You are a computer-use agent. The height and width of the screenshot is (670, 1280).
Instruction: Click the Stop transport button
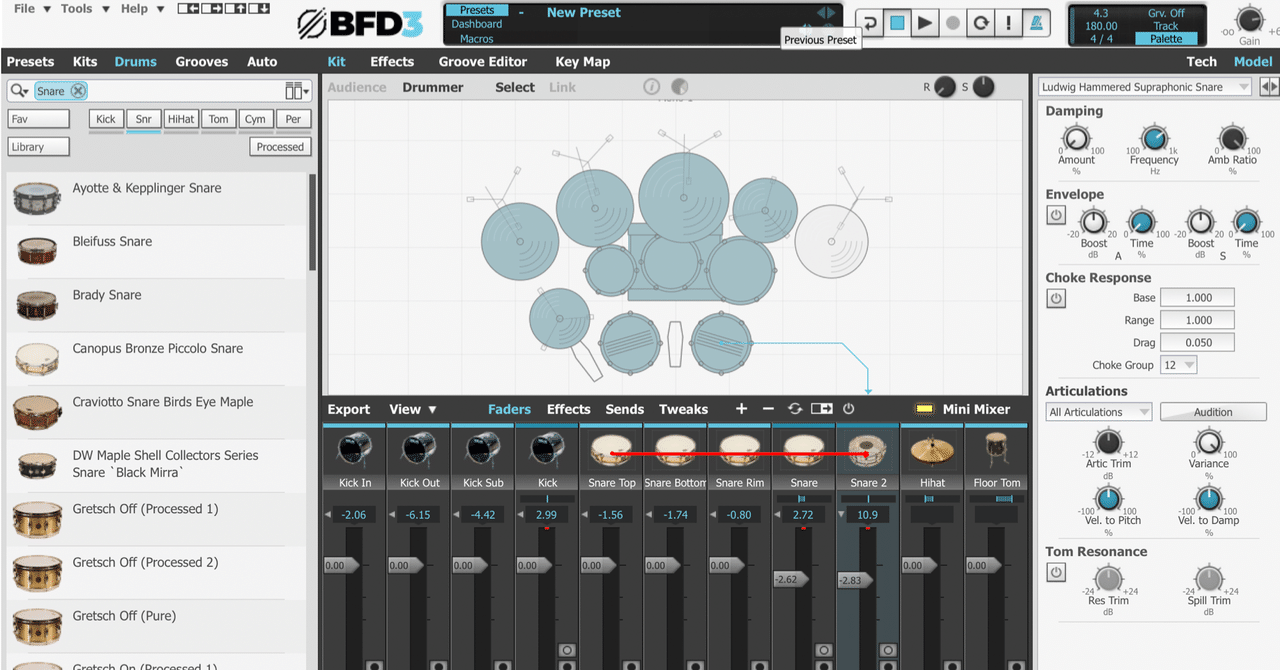898,23
